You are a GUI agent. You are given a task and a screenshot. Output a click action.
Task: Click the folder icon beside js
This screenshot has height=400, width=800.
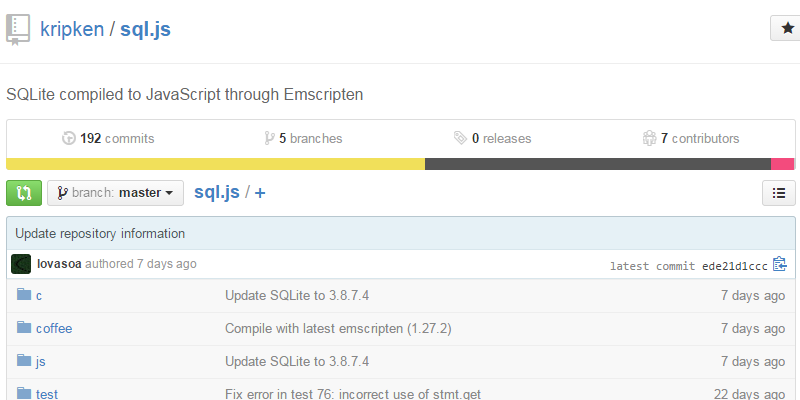pos(25,361)
